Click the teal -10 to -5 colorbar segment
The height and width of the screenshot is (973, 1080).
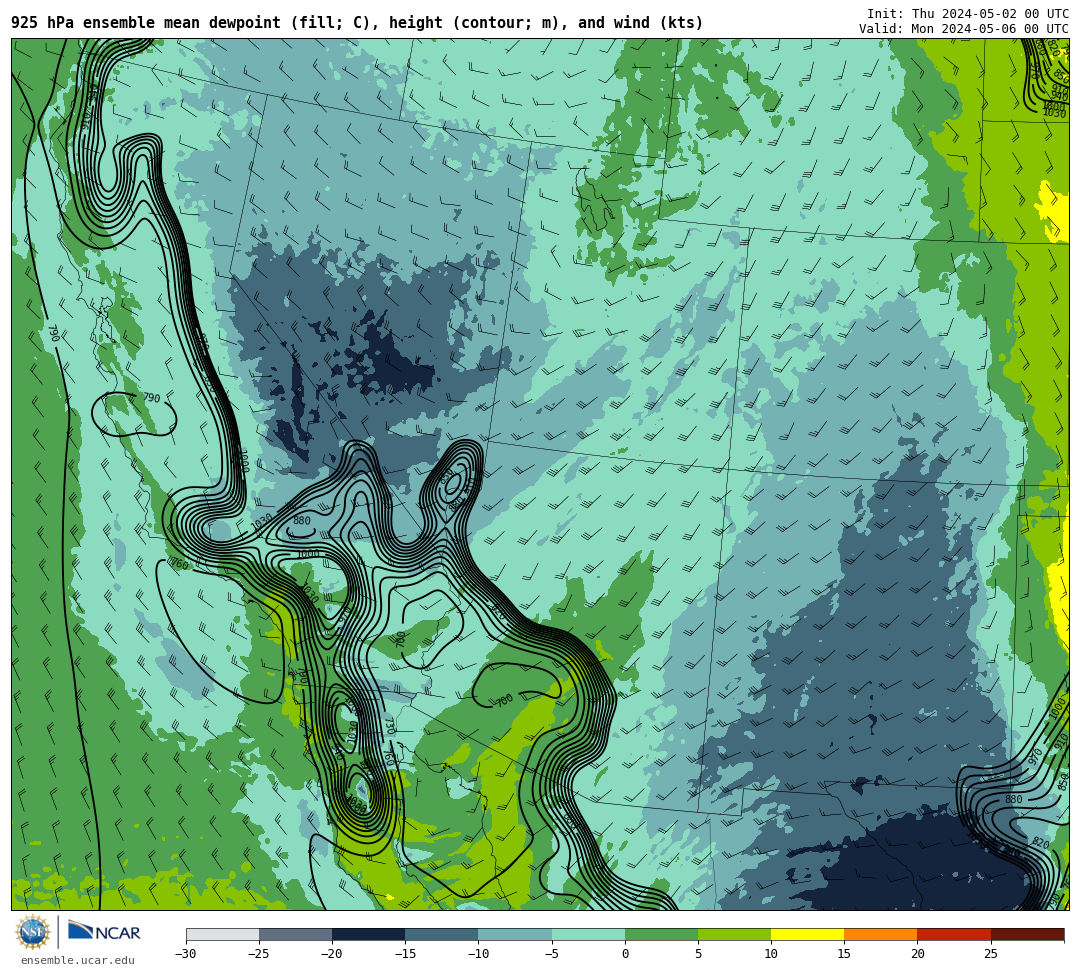point(515,934)
